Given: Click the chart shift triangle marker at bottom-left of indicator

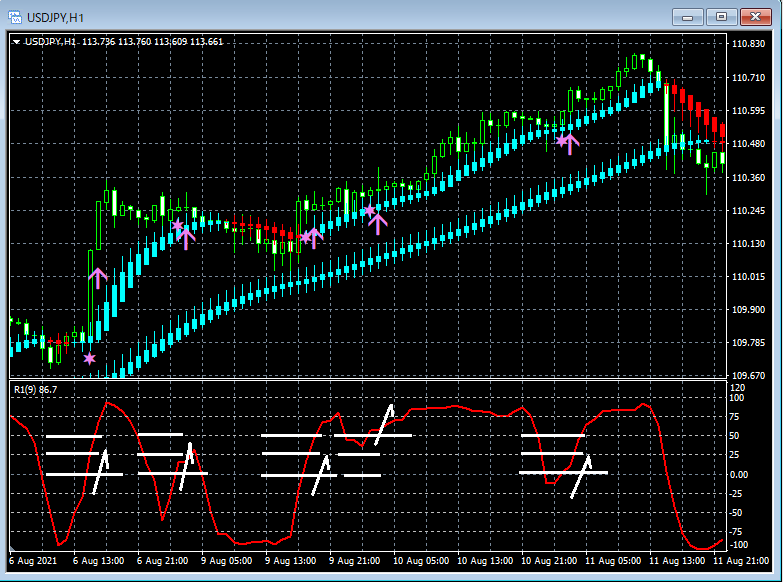Looking at the screenshot, I should [12, 548].
